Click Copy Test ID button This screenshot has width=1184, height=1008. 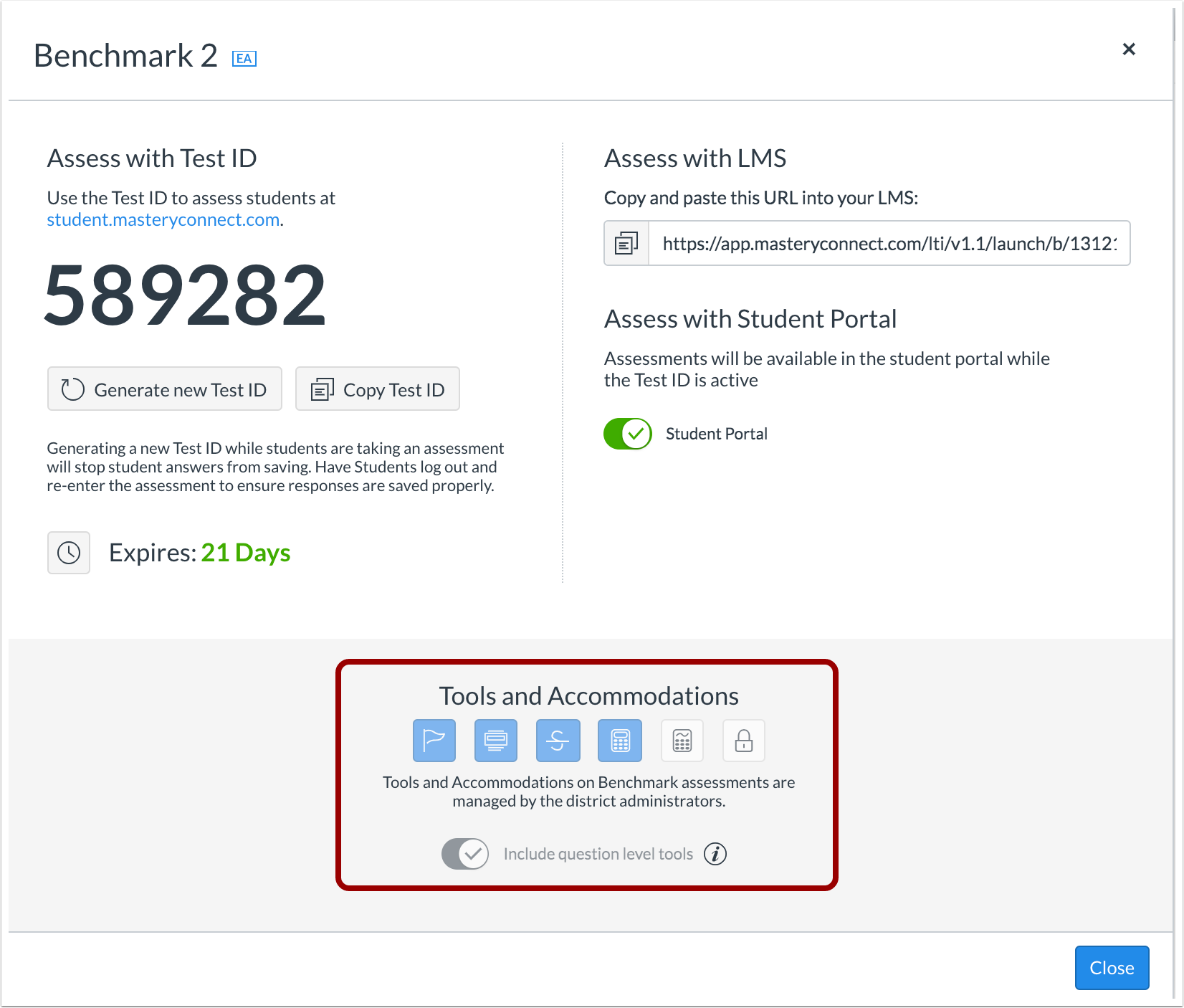point(378,389)
